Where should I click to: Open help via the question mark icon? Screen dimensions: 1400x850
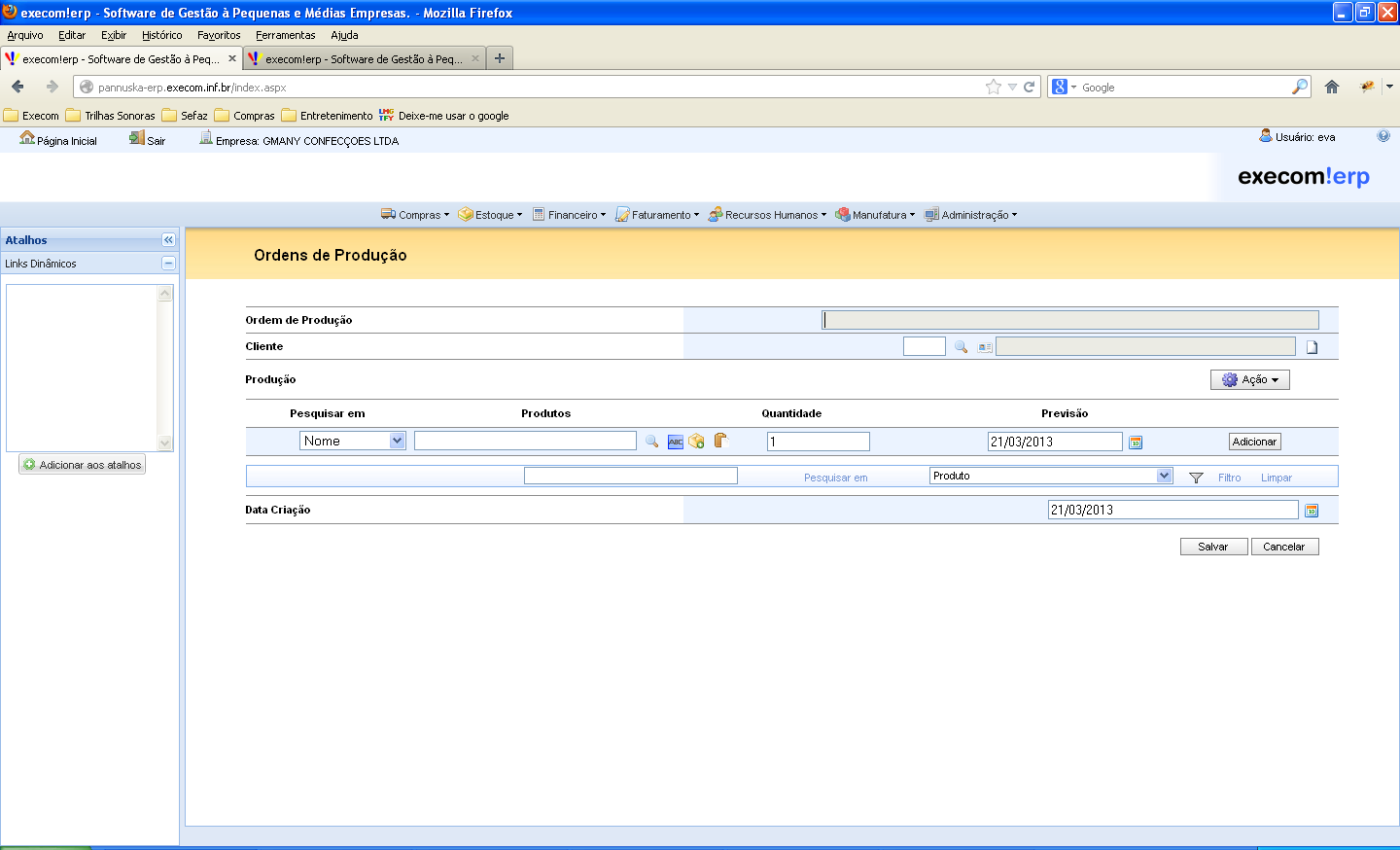click(x=1383, y=136)
